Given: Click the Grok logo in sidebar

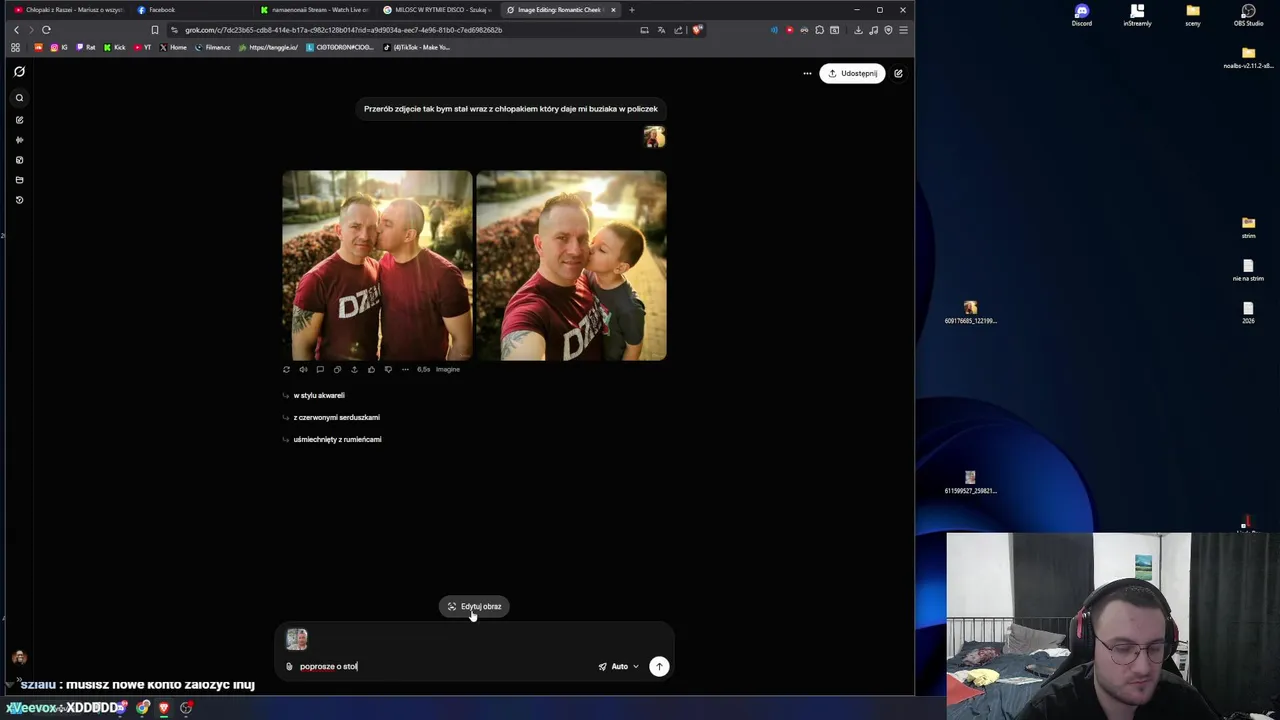Looking at the screenshot, I should click(19, 72).
